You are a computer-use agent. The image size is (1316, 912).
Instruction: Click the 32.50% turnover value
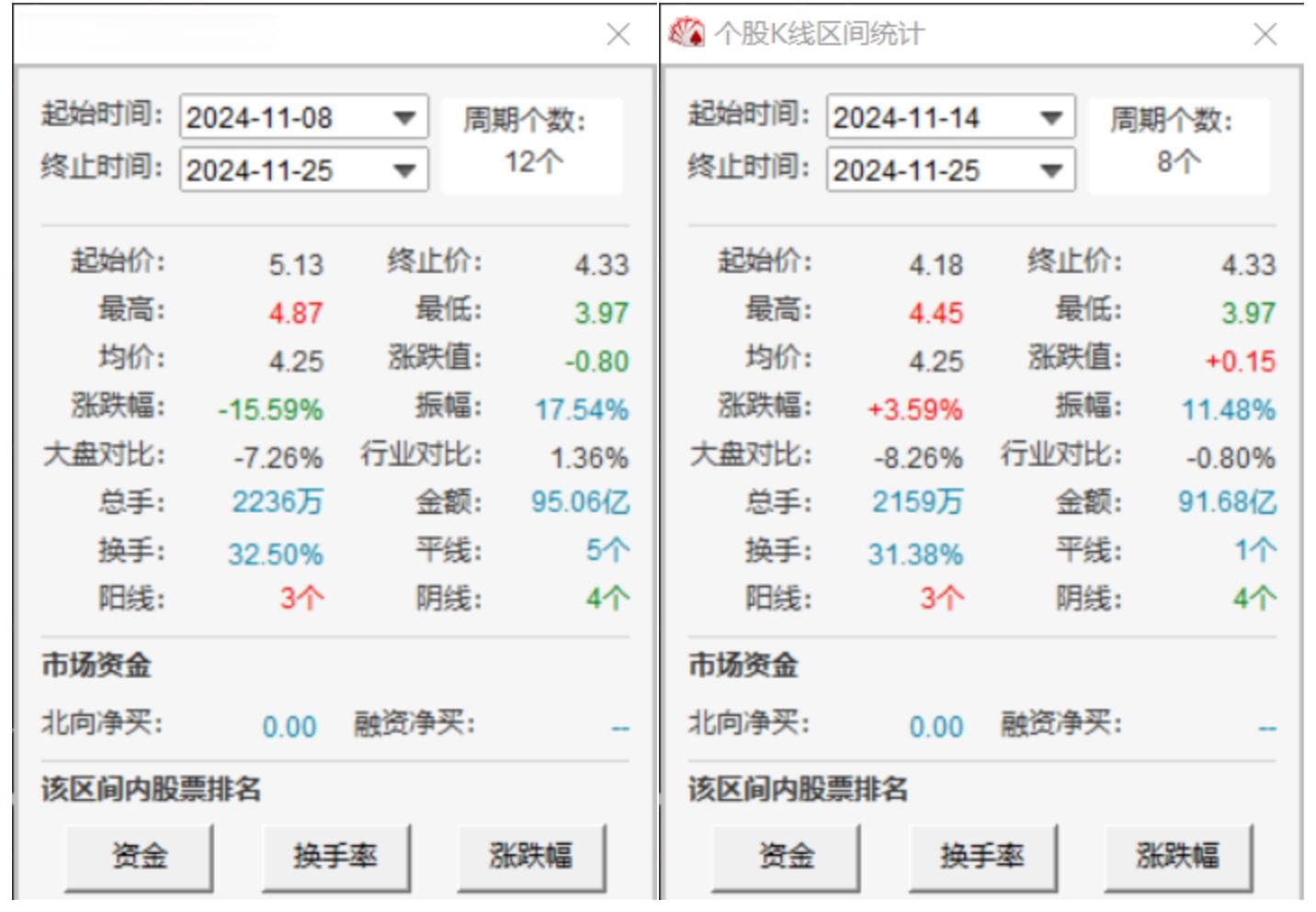coord(276,554)
